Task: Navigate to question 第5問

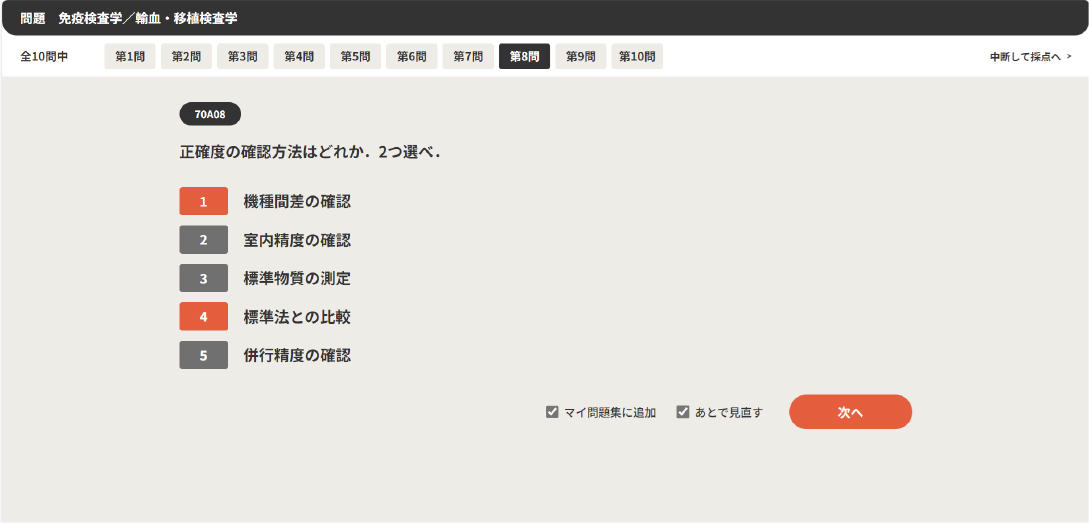Action: (355, 57)
